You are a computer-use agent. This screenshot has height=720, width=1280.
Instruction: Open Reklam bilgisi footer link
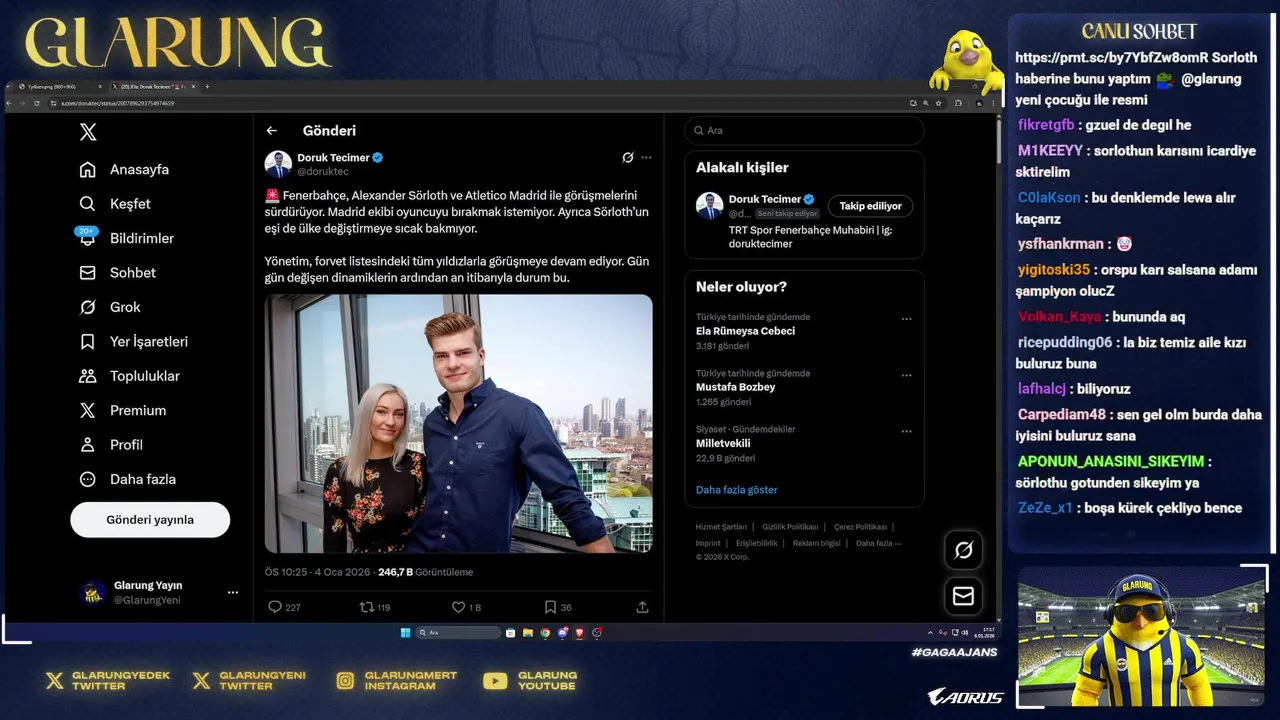click(817, 543)
